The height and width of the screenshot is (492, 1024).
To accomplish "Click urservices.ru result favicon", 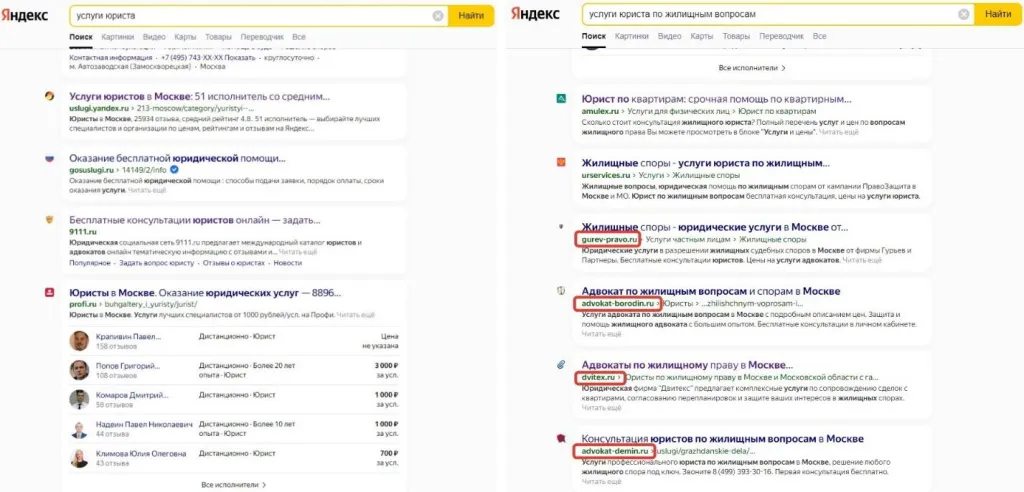I will tap(561, 162).
